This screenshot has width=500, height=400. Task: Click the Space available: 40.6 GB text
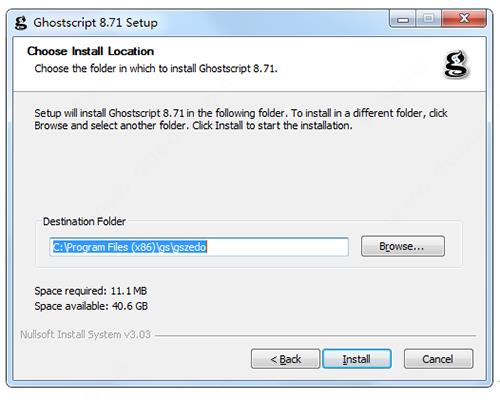click(91, 306)
